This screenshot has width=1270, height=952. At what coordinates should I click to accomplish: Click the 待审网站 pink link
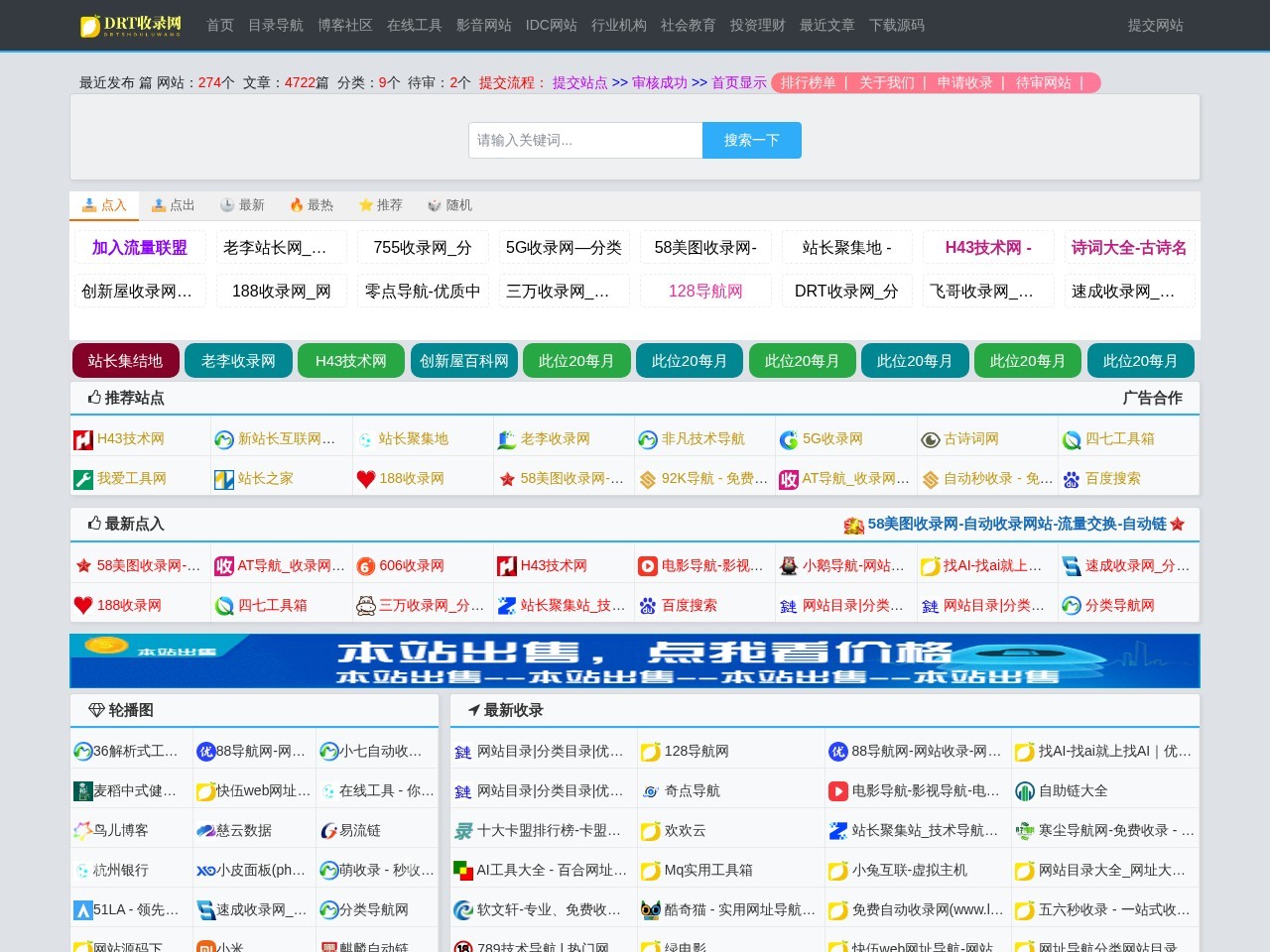pyautogui.click(x=1044, y=82)
